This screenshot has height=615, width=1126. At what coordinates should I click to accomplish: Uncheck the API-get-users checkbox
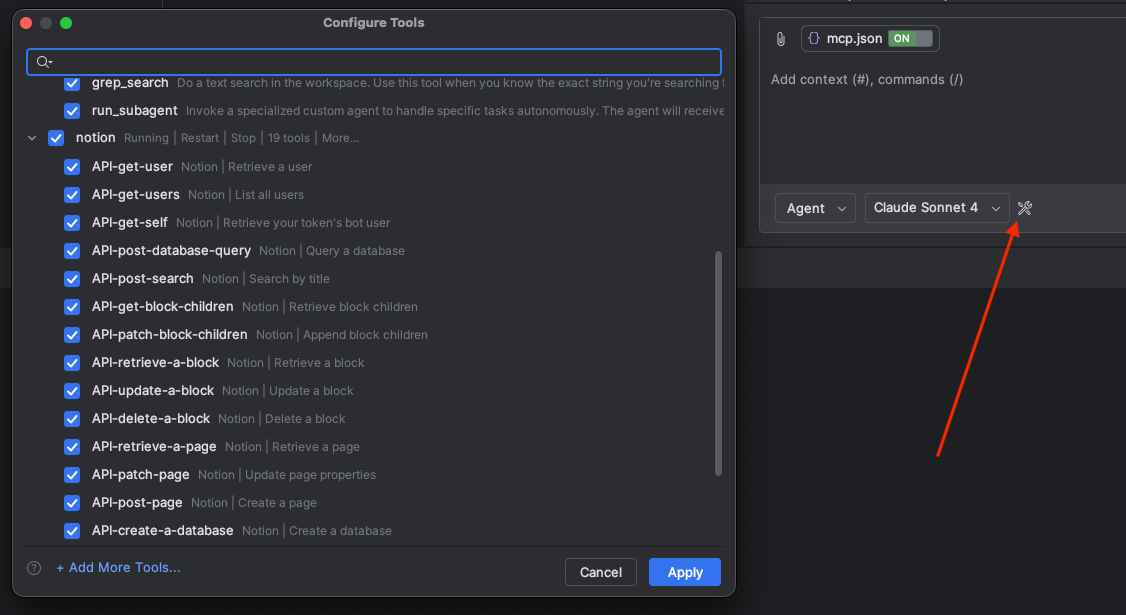[72, 195]
